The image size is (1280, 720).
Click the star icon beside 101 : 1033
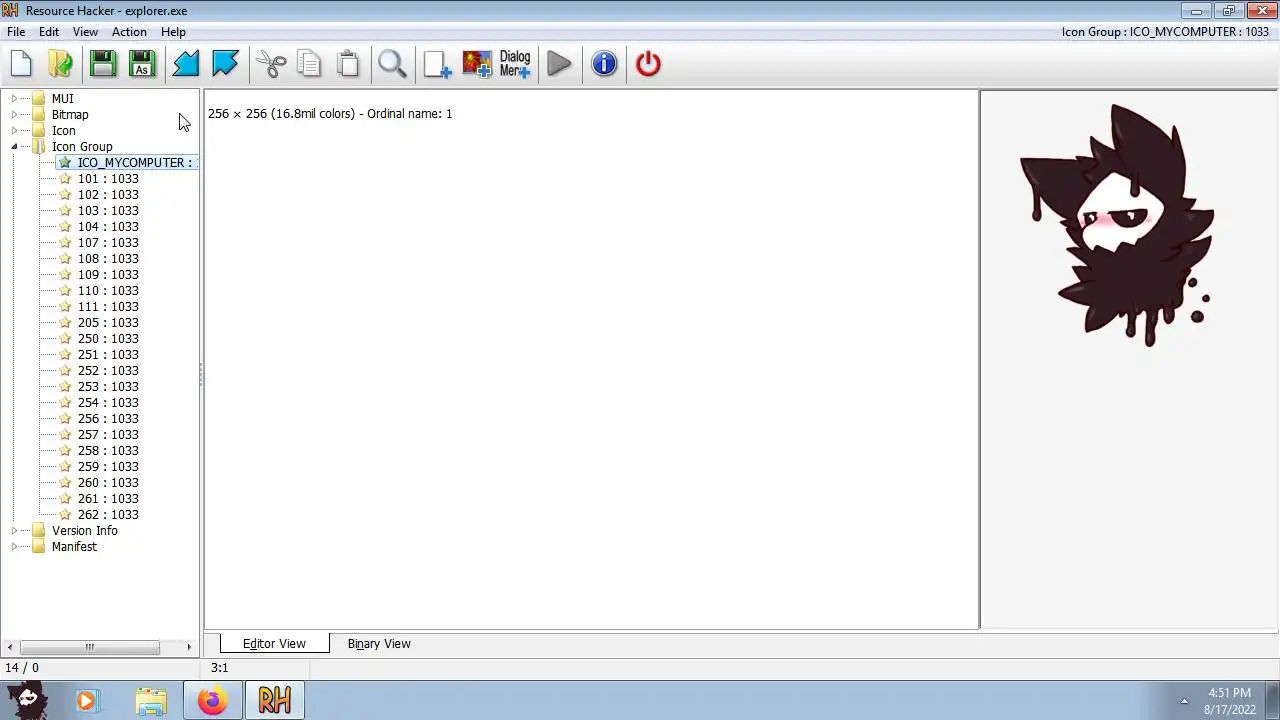(65, 178)
